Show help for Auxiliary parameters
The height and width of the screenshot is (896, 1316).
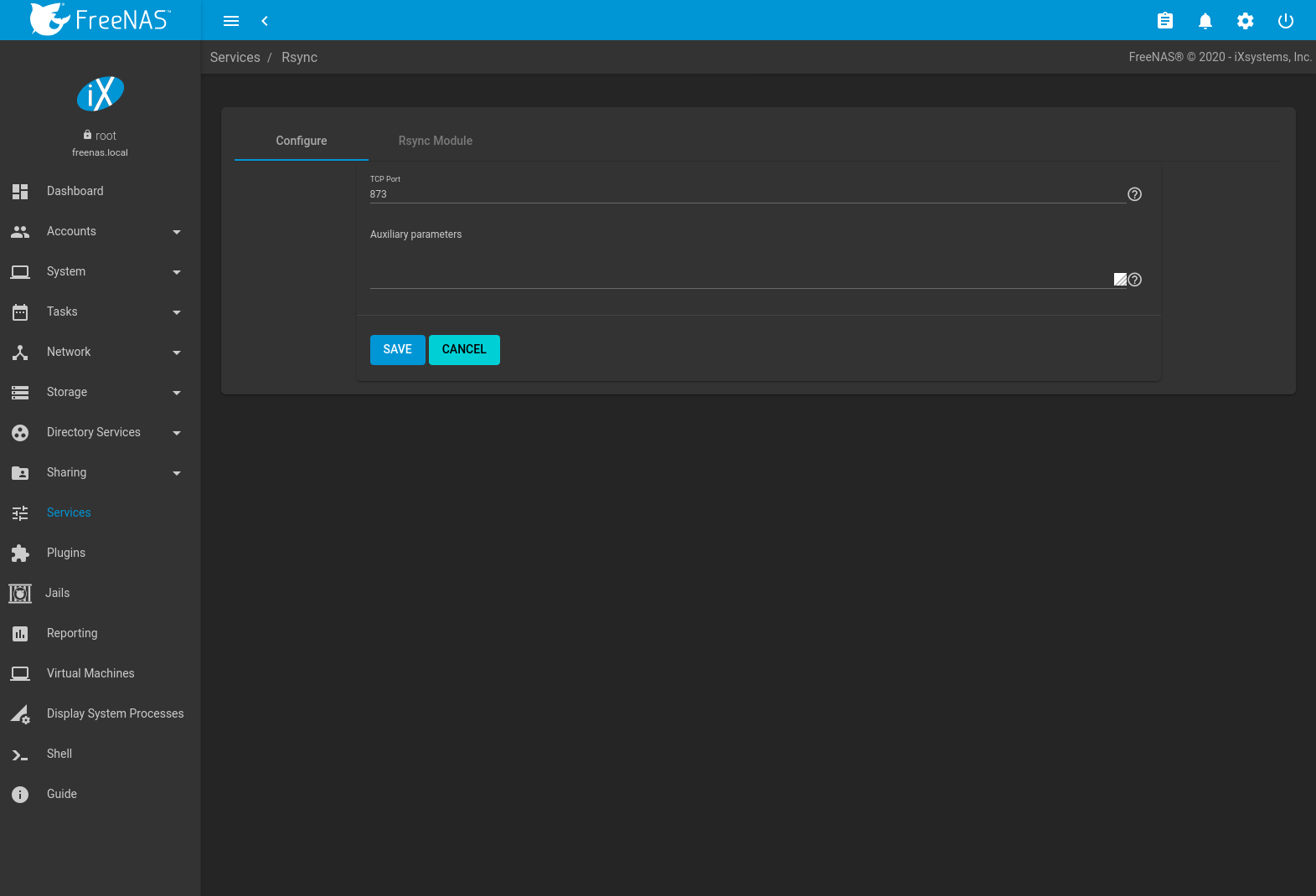[x=1135, y=280]
